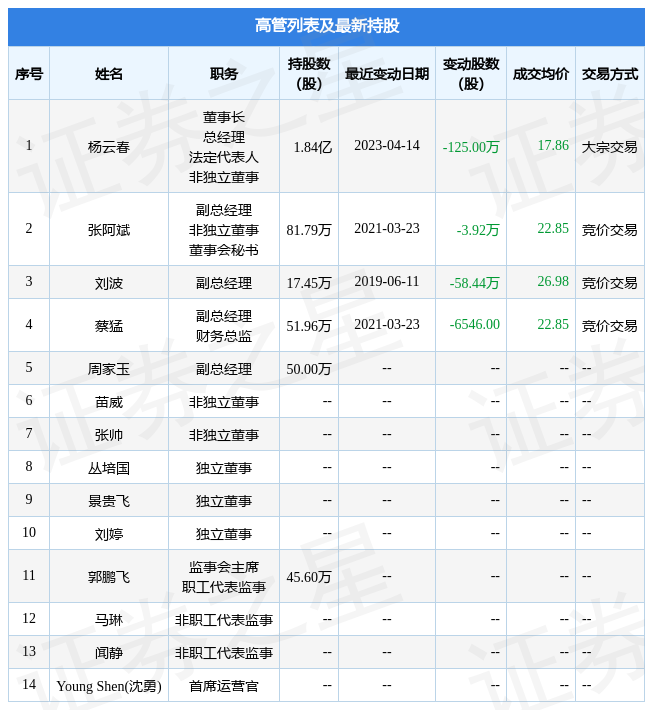Select the name Young Shen(沈勇)
This screenshot has height=710, width=645.
pos(109,686)
